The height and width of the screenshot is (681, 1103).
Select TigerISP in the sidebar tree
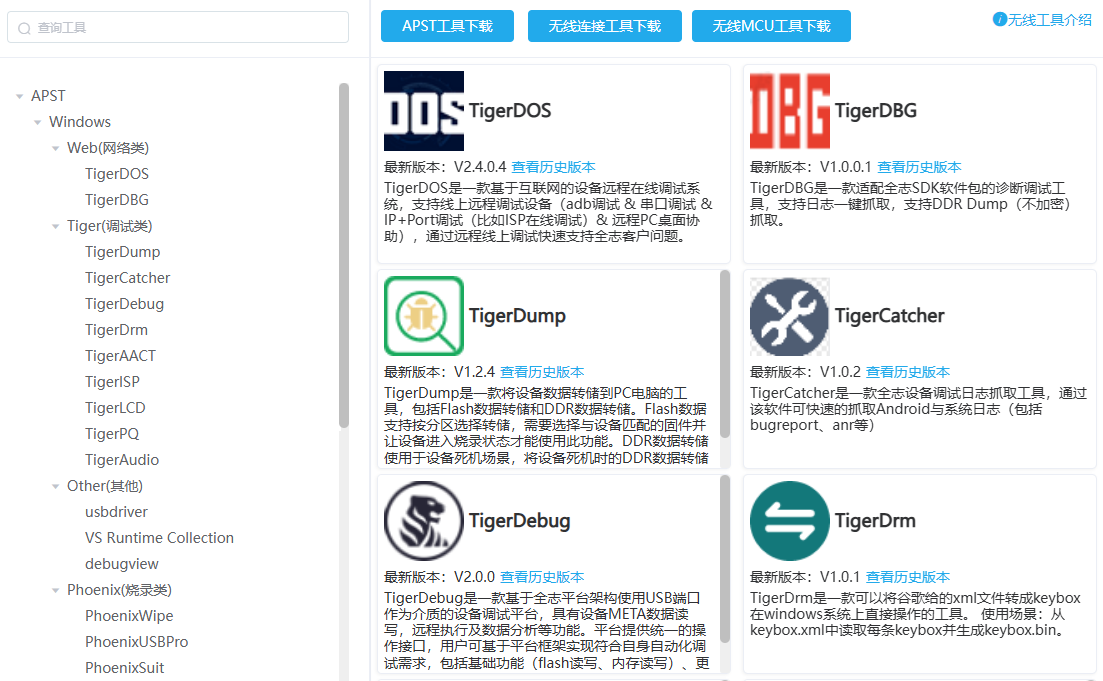coord(112,382)
